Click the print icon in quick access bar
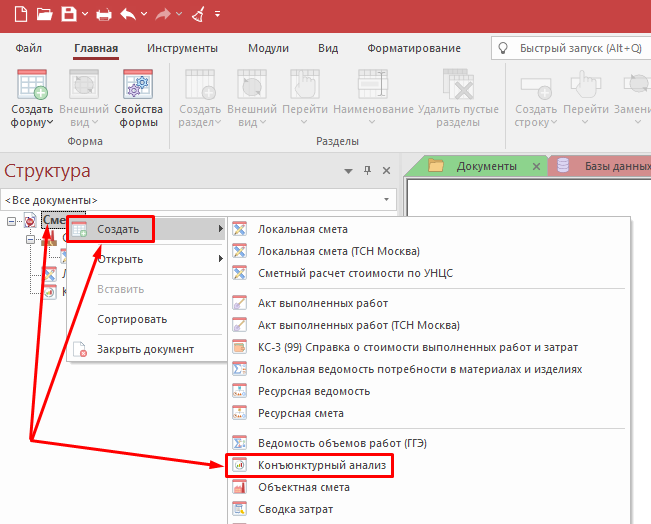This screenshot has width=651, height=524. [x=103, y=14]
